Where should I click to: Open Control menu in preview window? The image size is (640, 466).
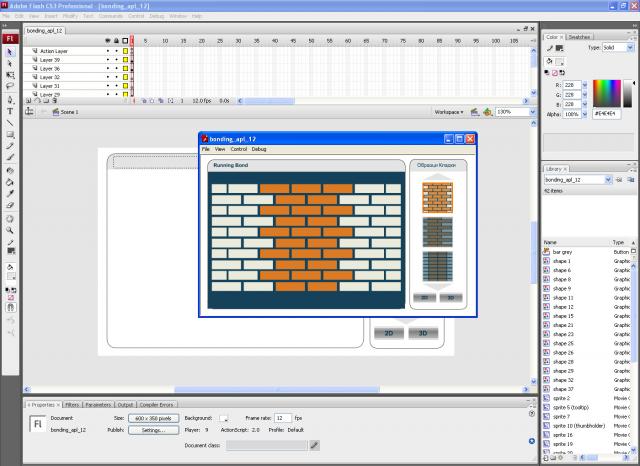(239, 149)
